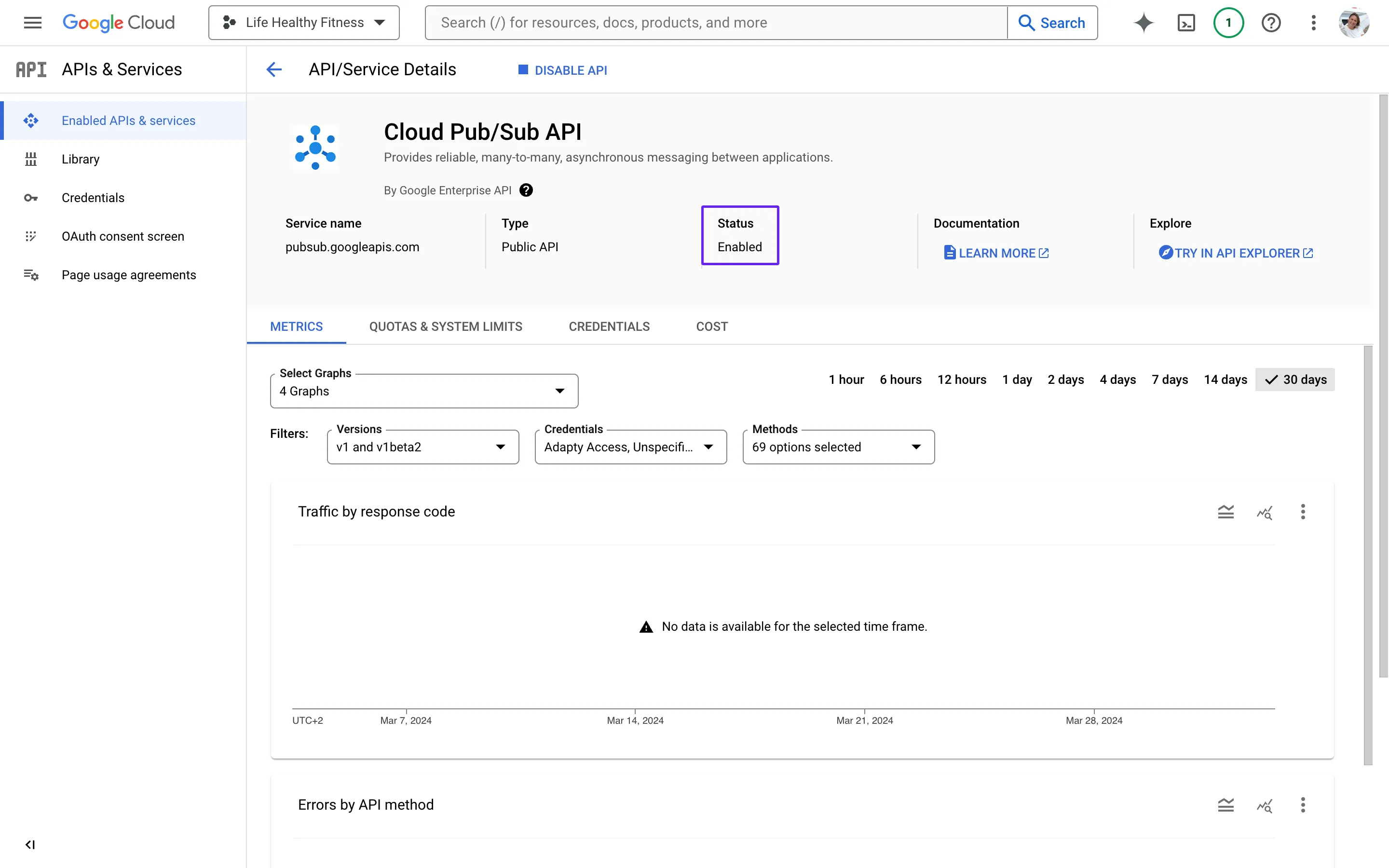Viewport: 1389px width, 868px height.
Task: Select the 7 days time range
Action: [x=1169, y=380]
